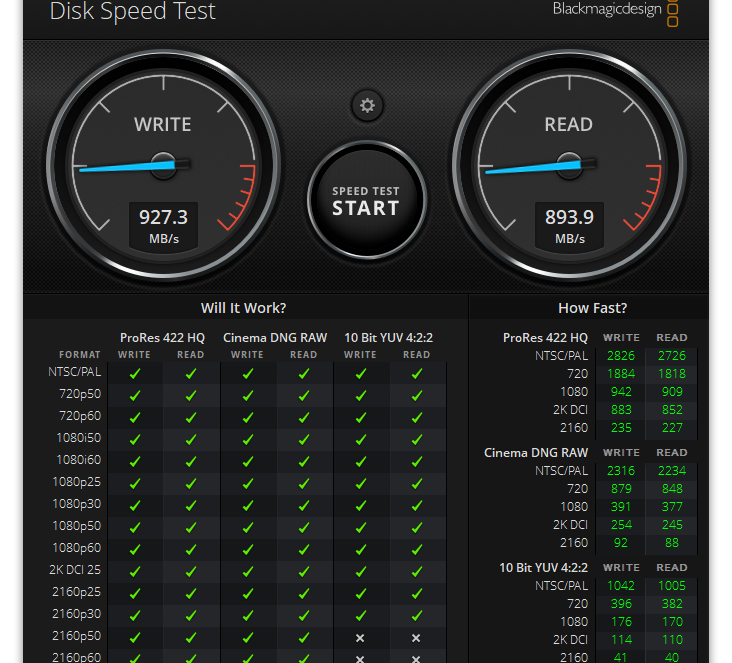Click the checkmark for 1080p50 Cinema DNG RAW write

click(x=248, y=527)
